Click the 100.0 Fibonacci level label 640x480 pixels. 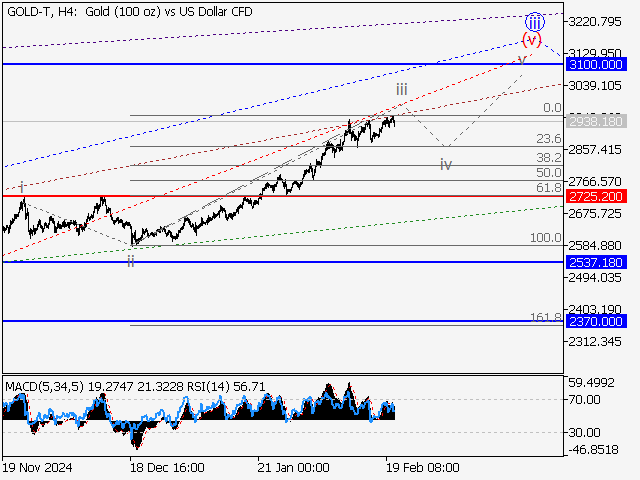546,238
